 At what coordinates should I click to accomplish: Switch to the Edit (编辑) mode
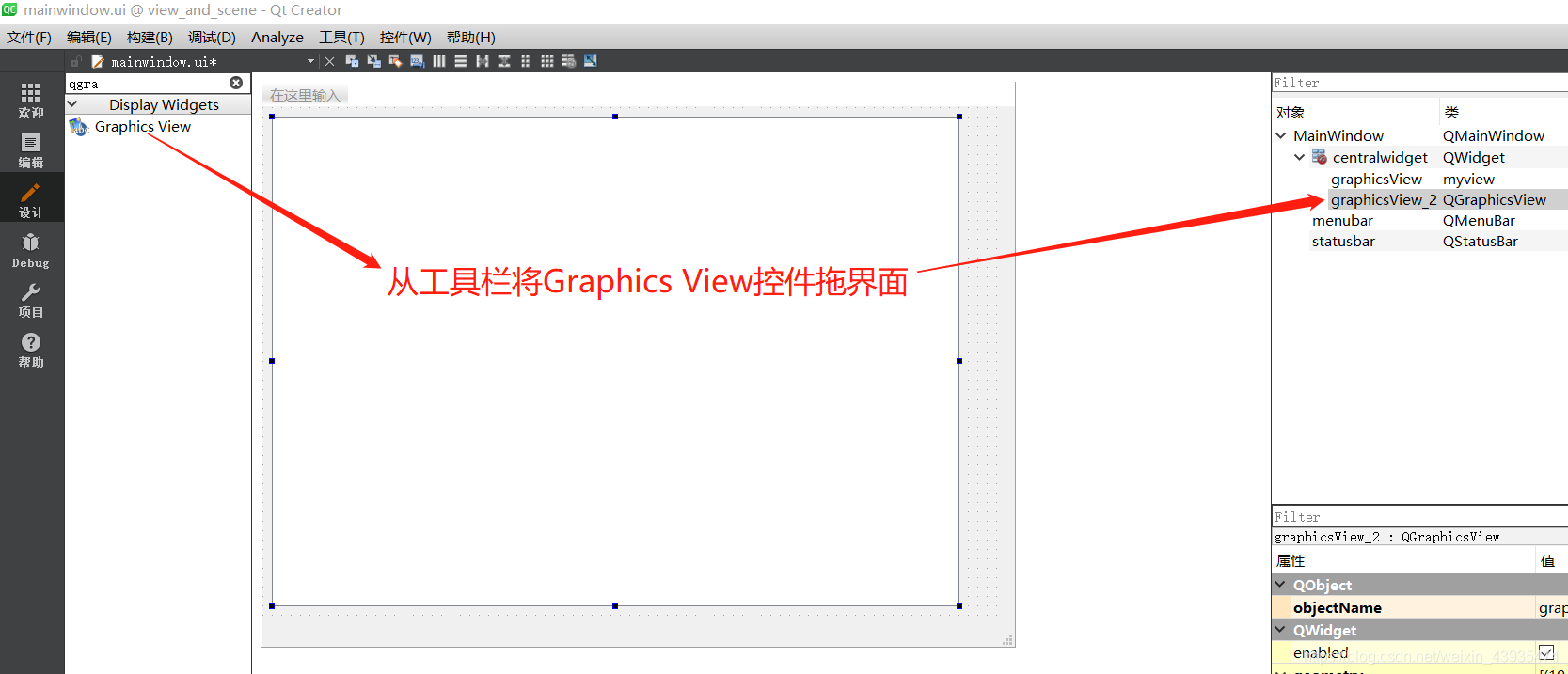[31, 149]
